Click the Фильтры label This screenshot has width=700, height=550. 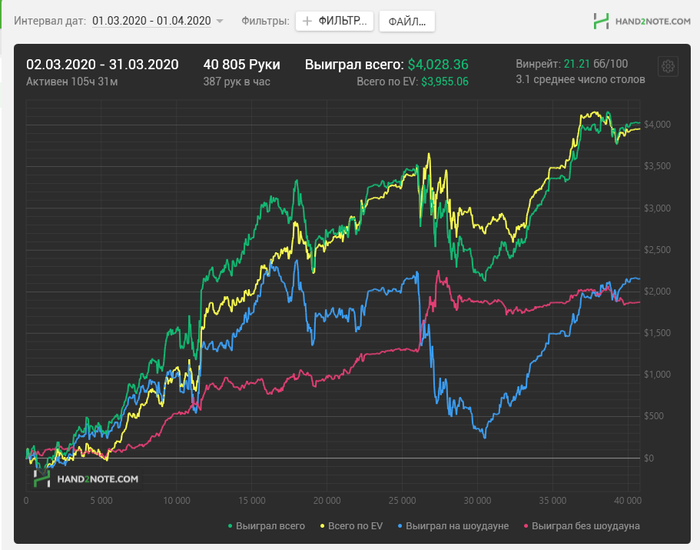coord(265,21)
